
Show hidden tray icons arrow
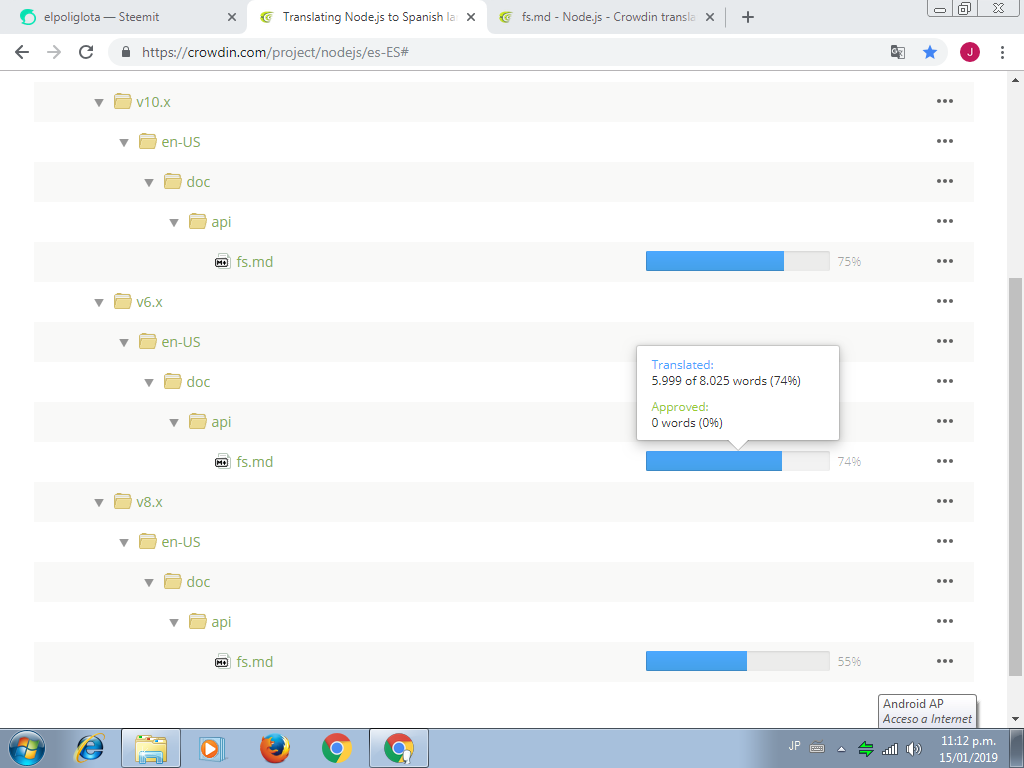841,749
